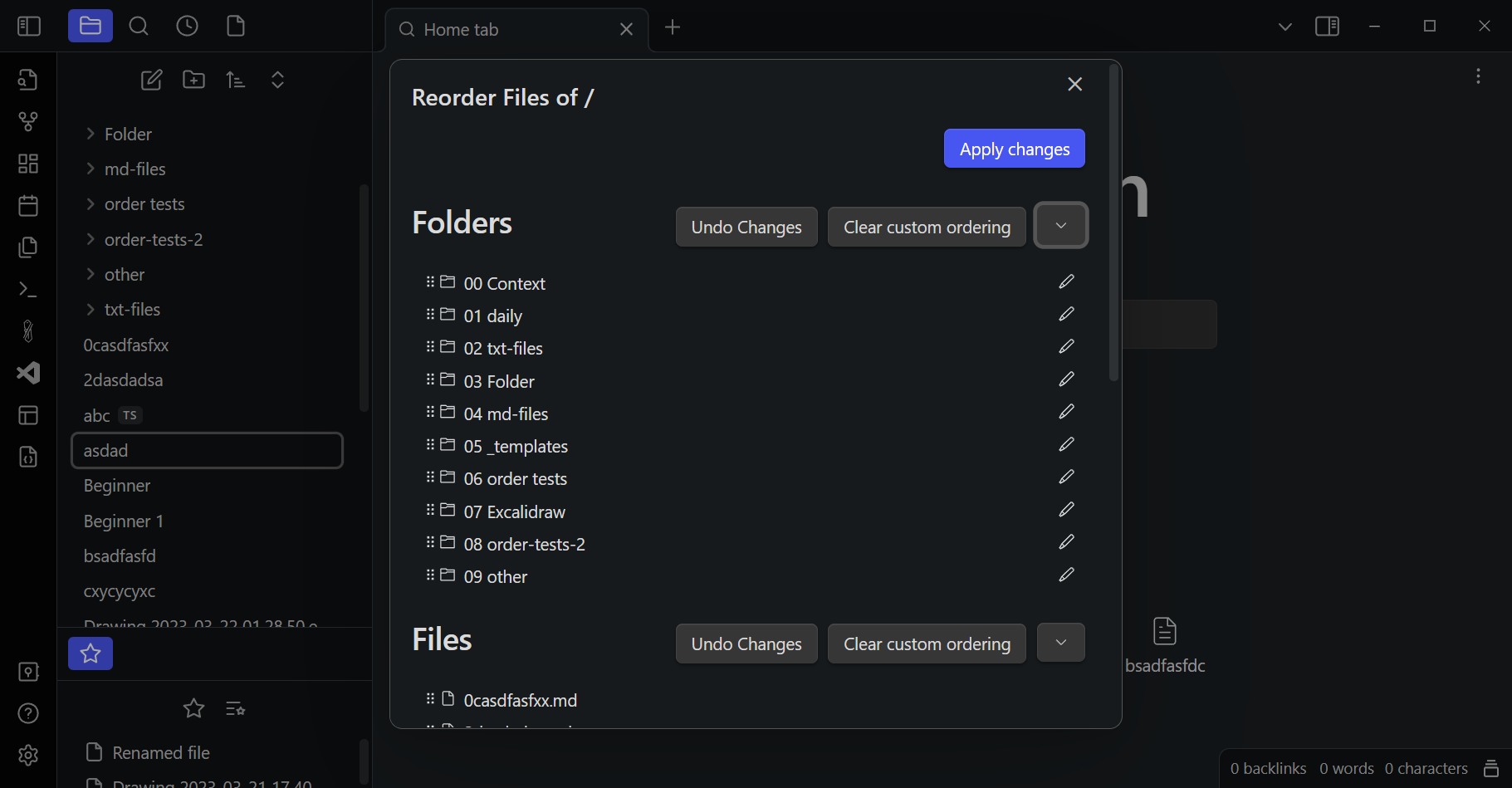Viewport: 1512px width, 788px height.
Task: Click bookmark star outline icon in lower panel
Action: point(193,708)
